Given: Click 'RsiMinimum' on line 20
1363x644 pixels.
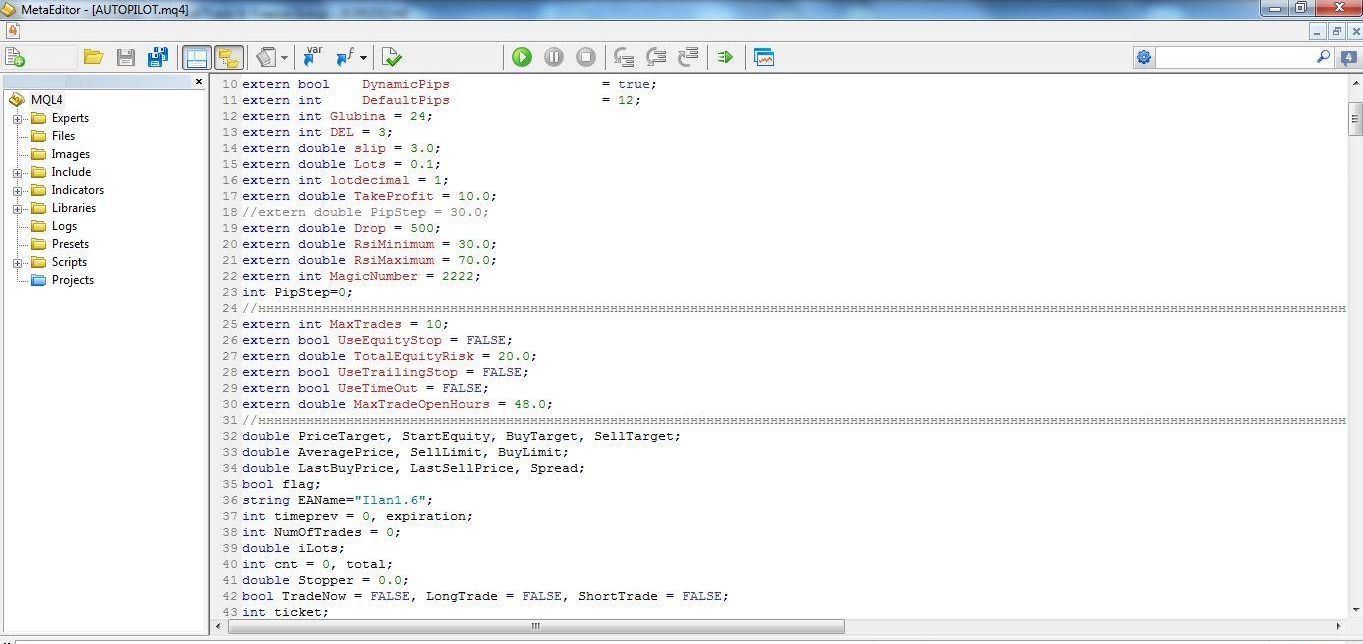Looking at the screenshot, I should coord(393,244).
